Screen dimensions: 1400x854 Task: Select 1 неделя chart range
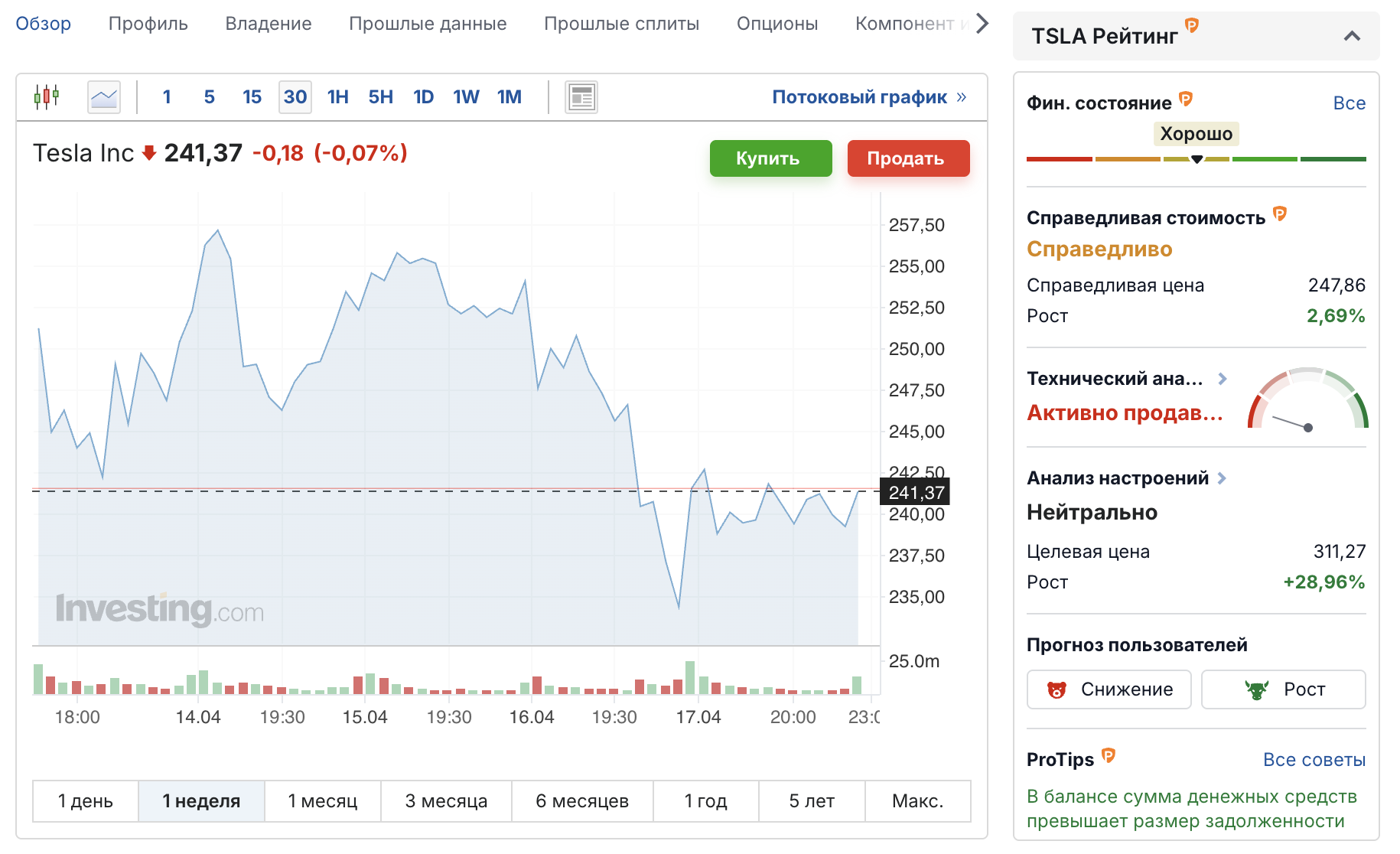pos(202,801)
